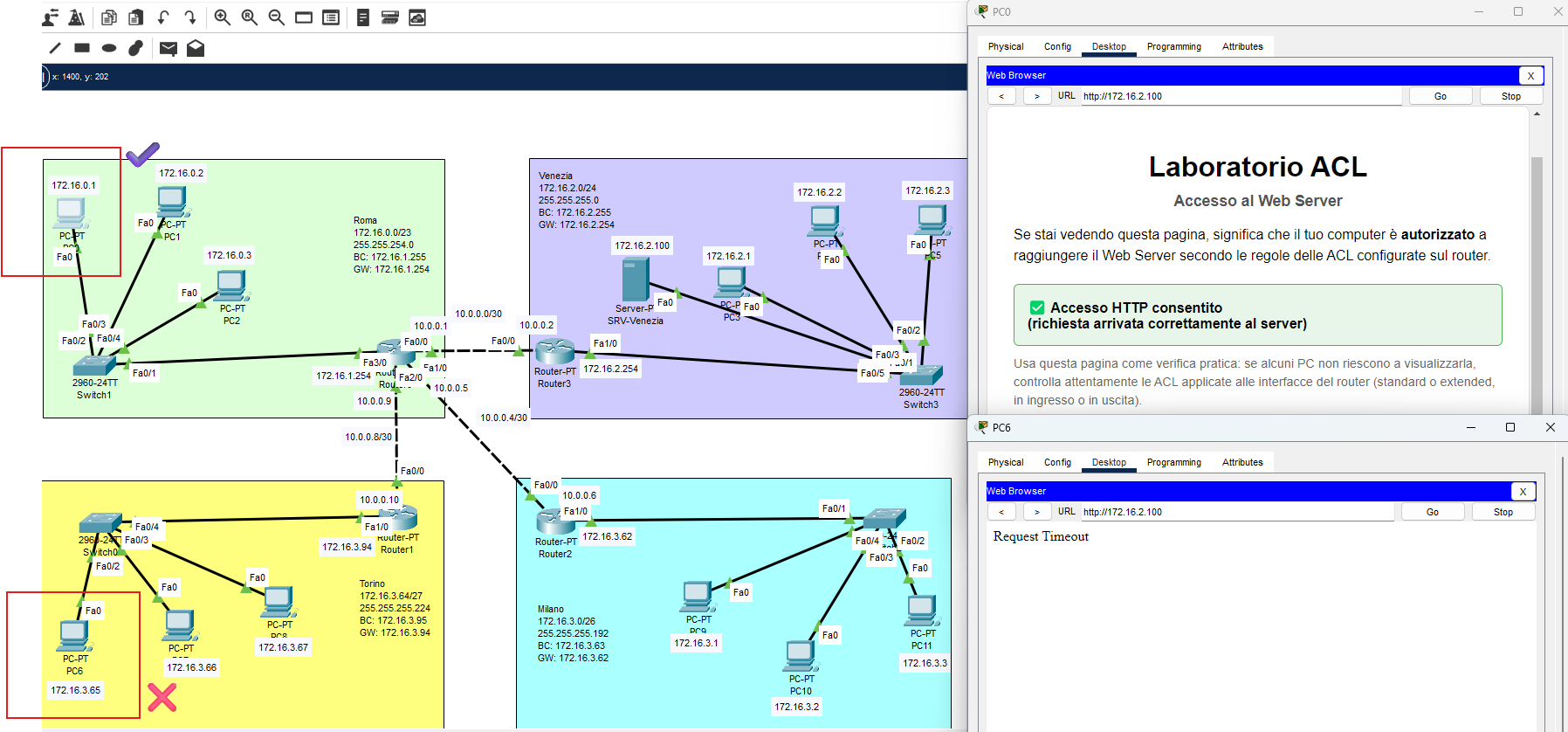Select the Freeform drawing tool
The height and width of the screenshot is (732, 1568).
point(135,49)
